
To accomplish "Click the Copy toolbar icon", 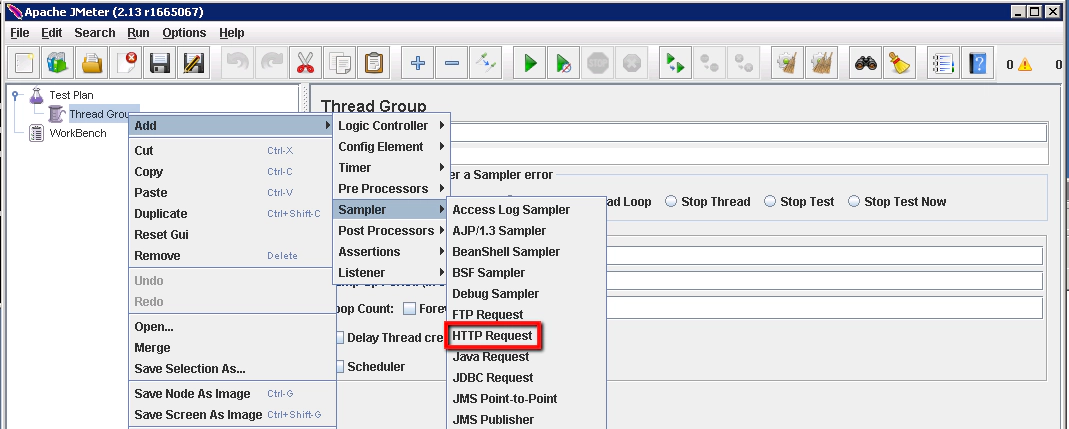I will [x=339, y=63].
